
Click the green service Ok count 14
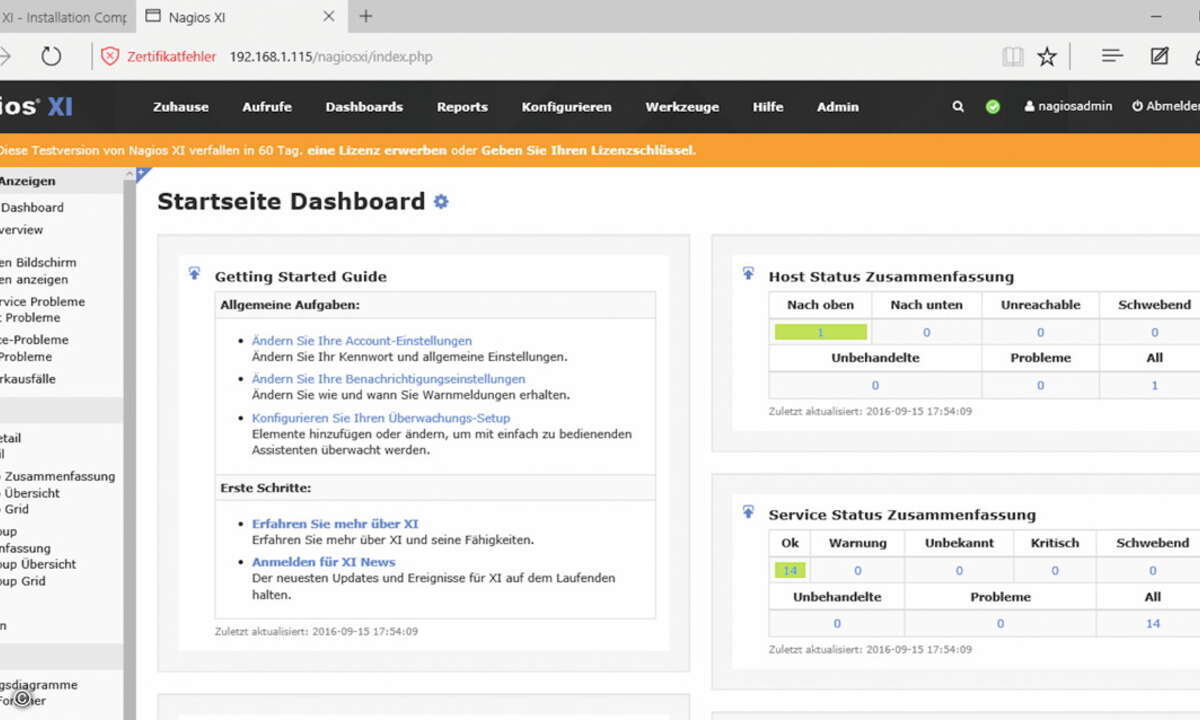(790, 570)
